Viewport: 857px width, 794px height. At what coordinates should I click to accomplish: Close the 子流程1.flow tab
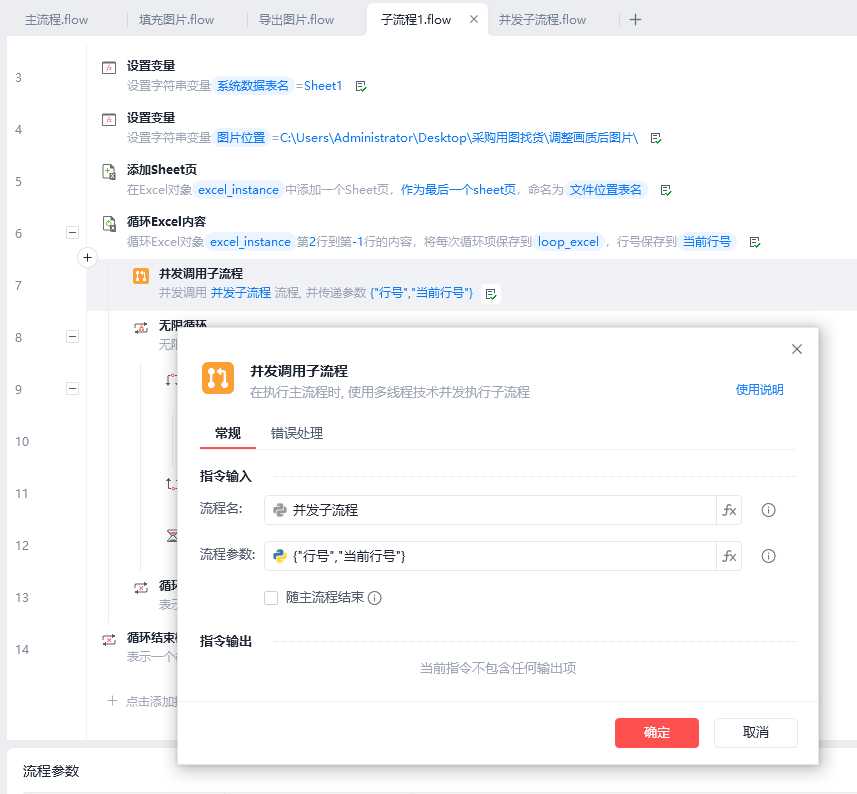(x=473, y=20)
